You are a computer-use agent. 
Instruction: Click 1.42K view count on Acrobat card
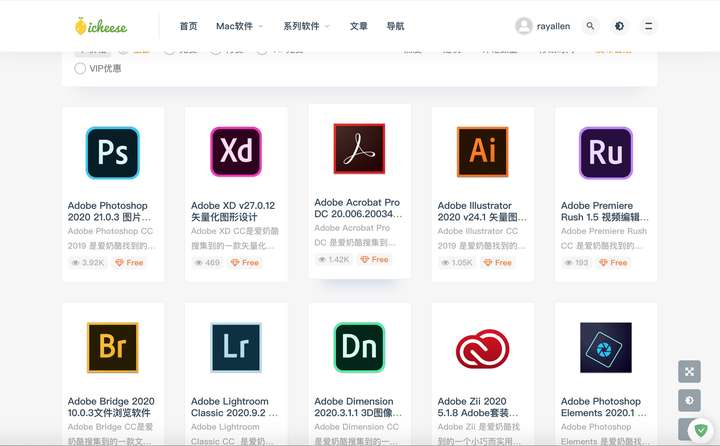333,260
